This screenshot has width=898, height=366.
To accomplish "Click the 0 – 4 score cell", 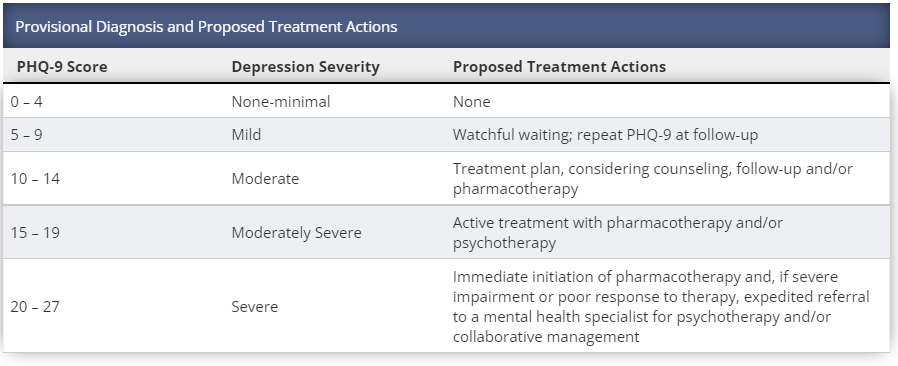I will click(26, 102).
